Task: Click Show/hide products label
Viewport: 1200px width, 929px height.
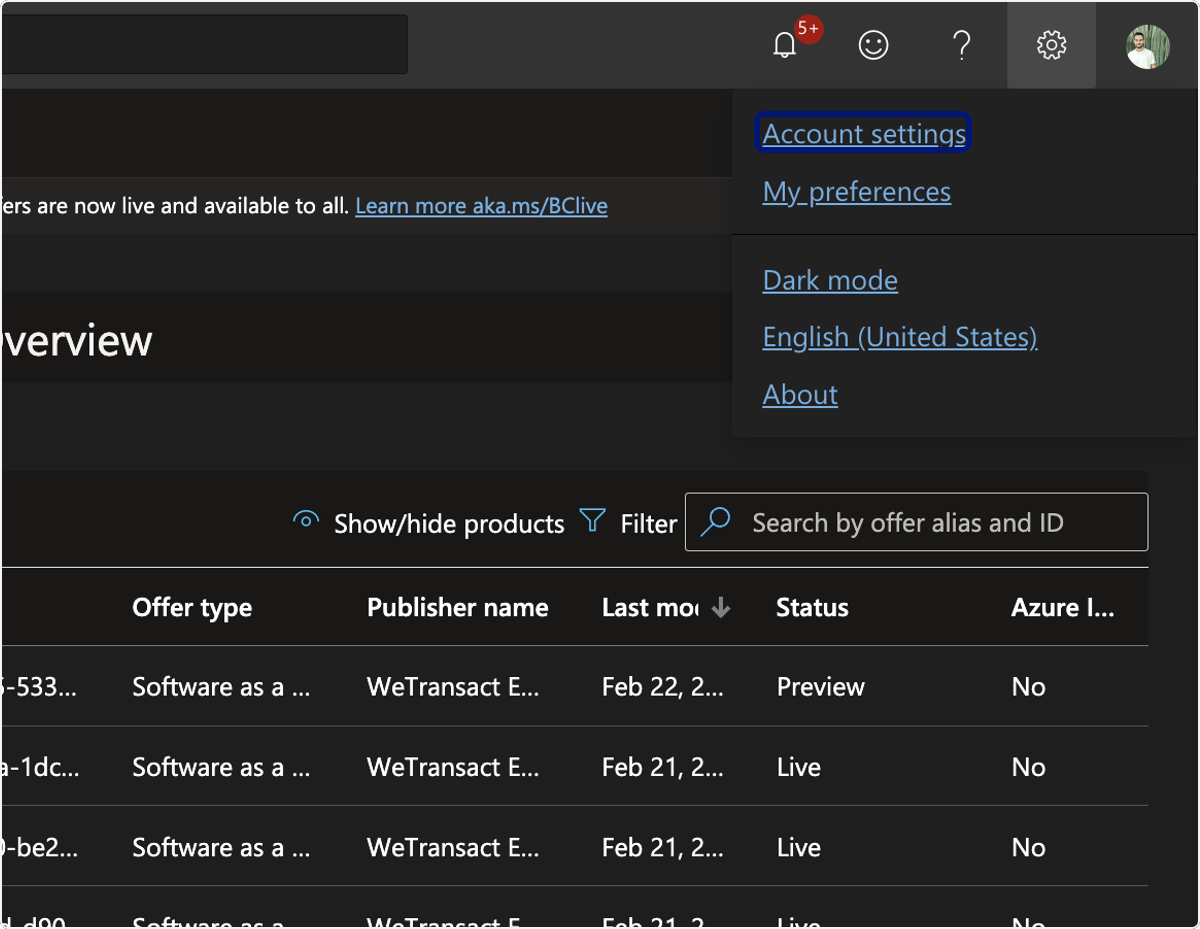Action: pyautogui.click(x=449, y=523)
